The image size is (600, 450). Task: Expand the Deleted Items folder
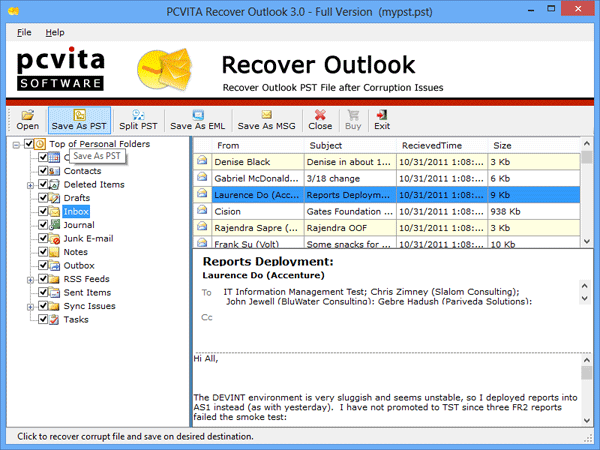[30, 185]
